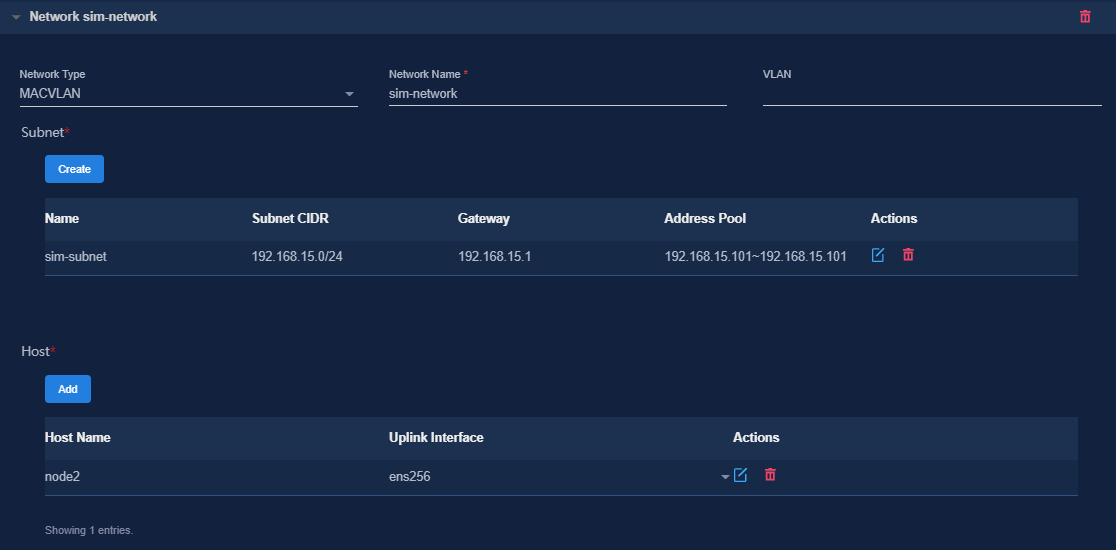The width and height of the screenshot is (1116, 550).
Task: Open the ens256 uplink interface dropdown
Action: click(725, 477)
